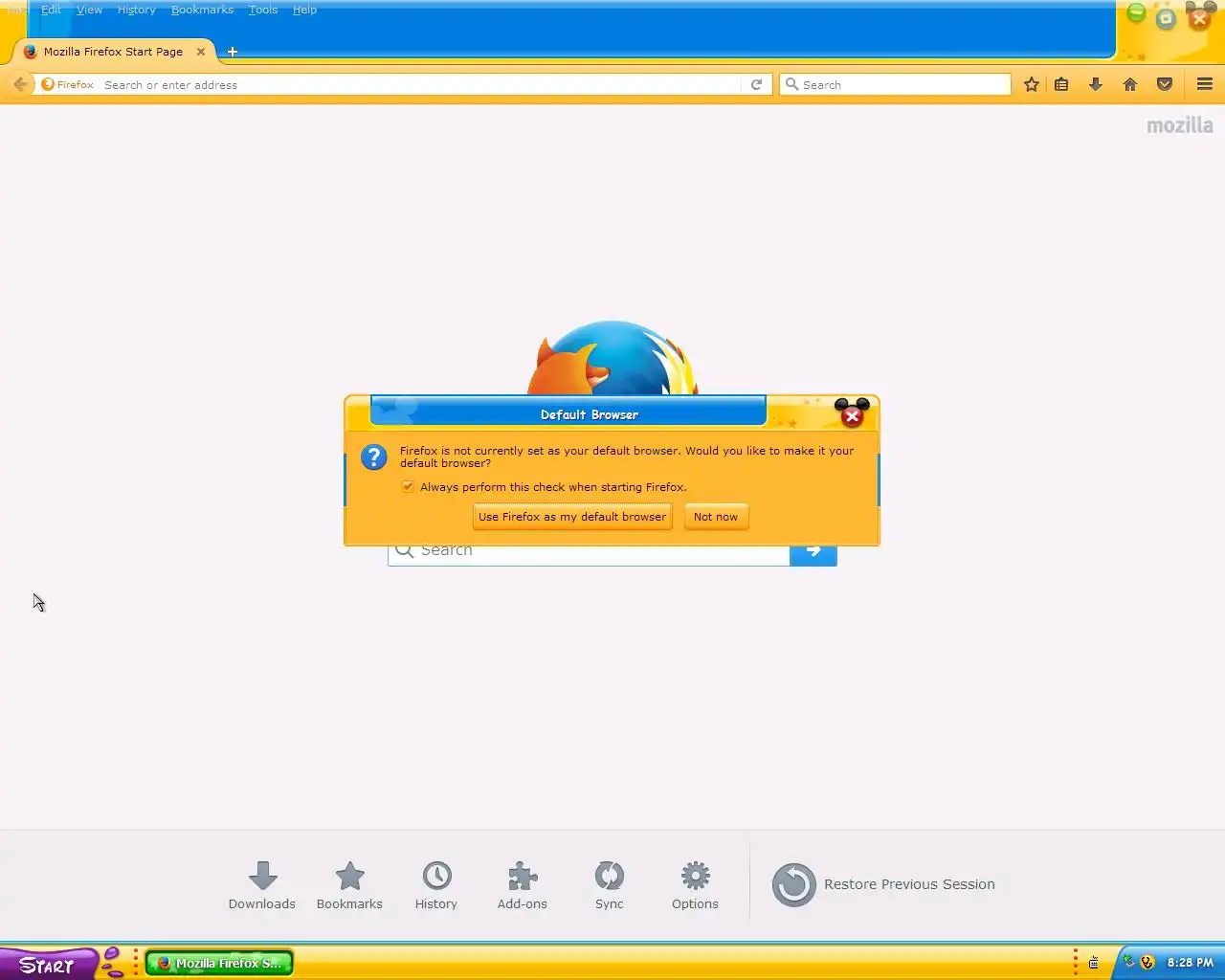Viewport: 1225px width, 980px height.
Task: Open the Help menu
Action: tap(304, 10)
